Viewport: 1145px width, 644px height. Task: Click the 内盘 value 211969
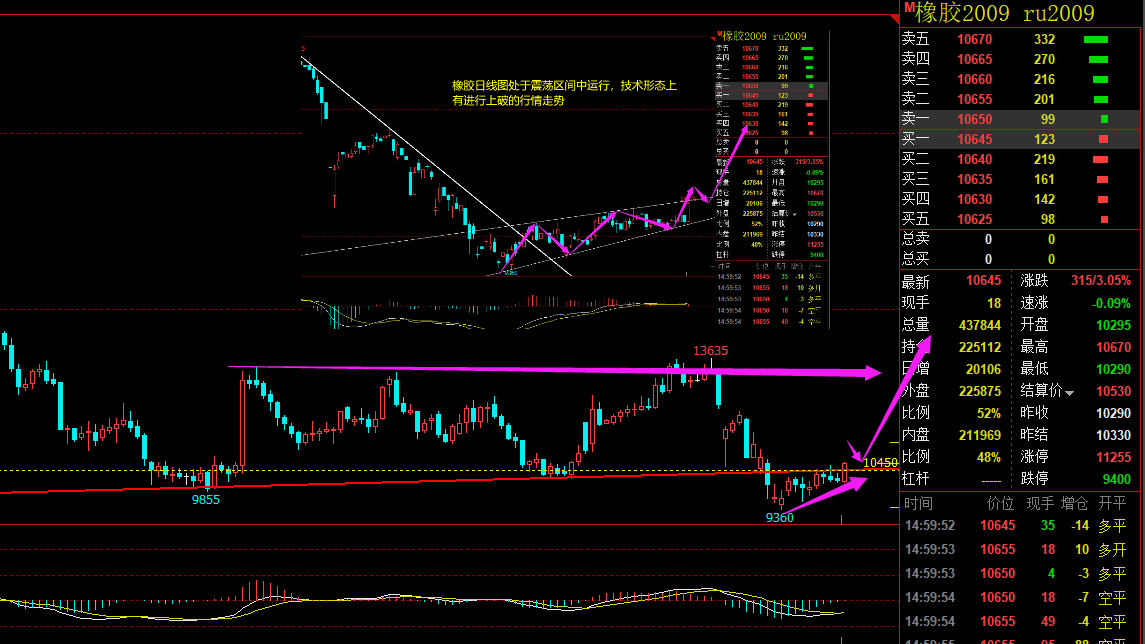pyautogui.click(x=979, y=435)
